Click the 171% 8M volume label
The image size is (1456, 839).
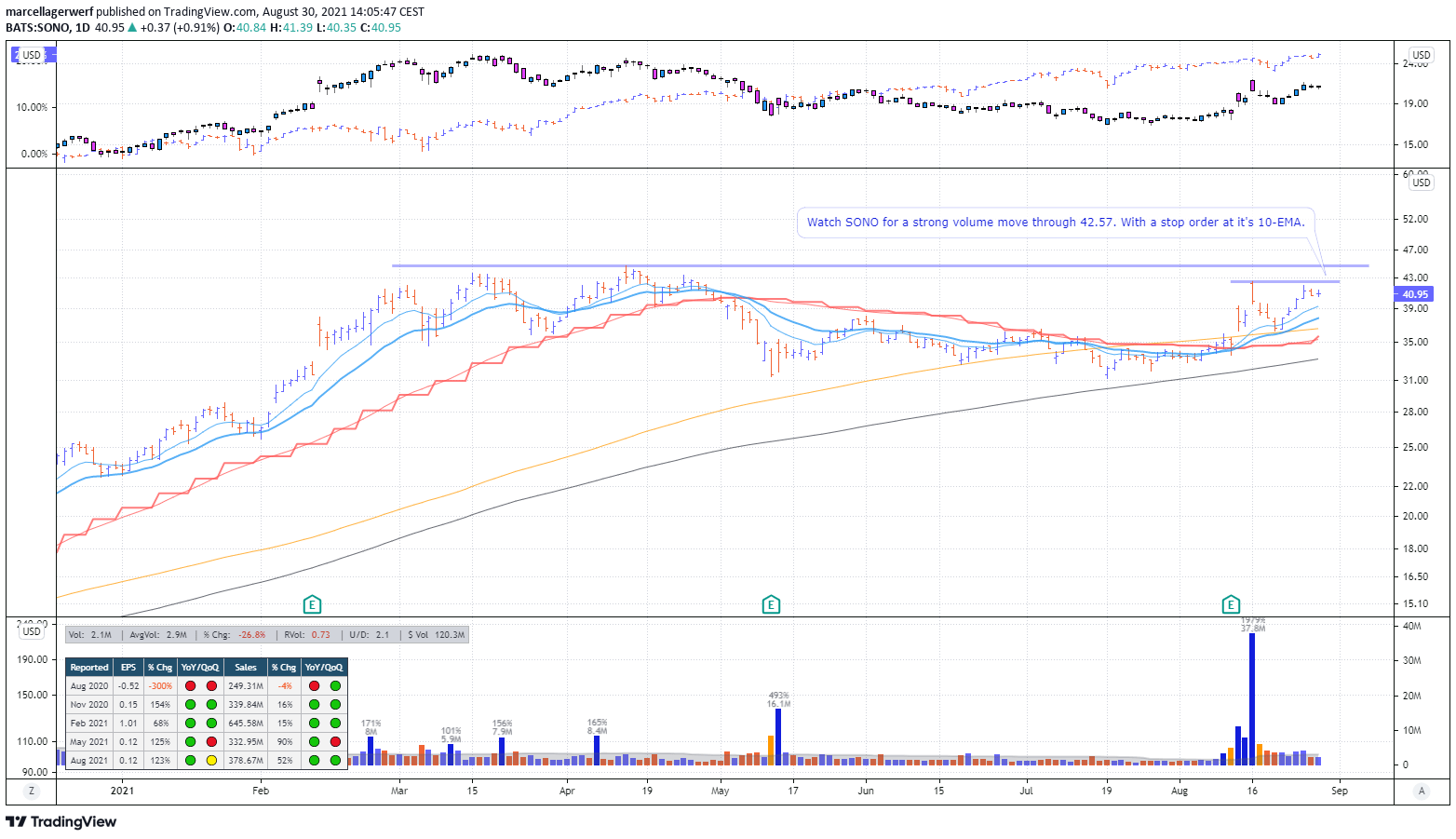click(x=371, y=727)
